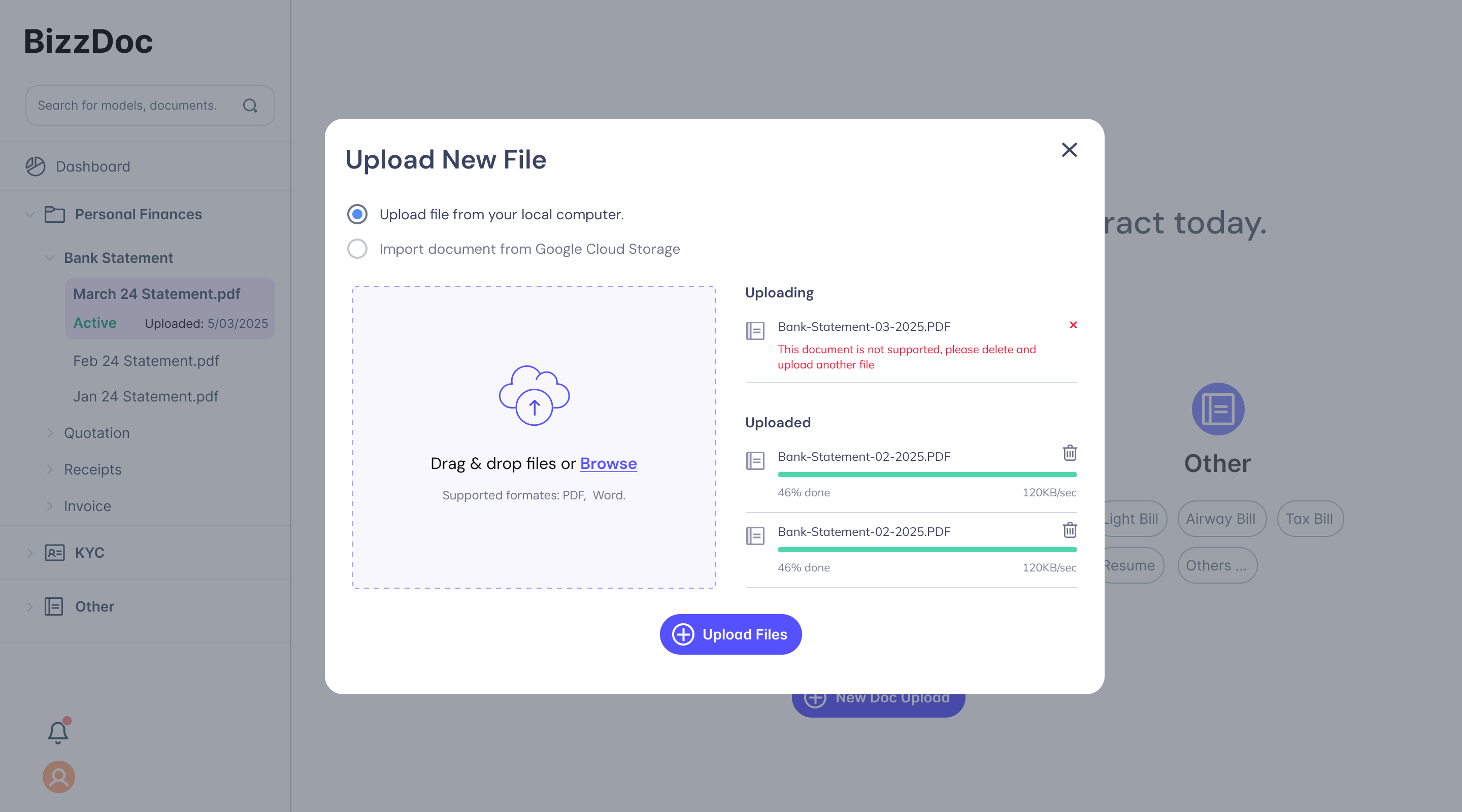The image size is (1462, 812).
Task: Close the Upload New File dialog
Action: pyautogui.click(x=1069, y=150)
